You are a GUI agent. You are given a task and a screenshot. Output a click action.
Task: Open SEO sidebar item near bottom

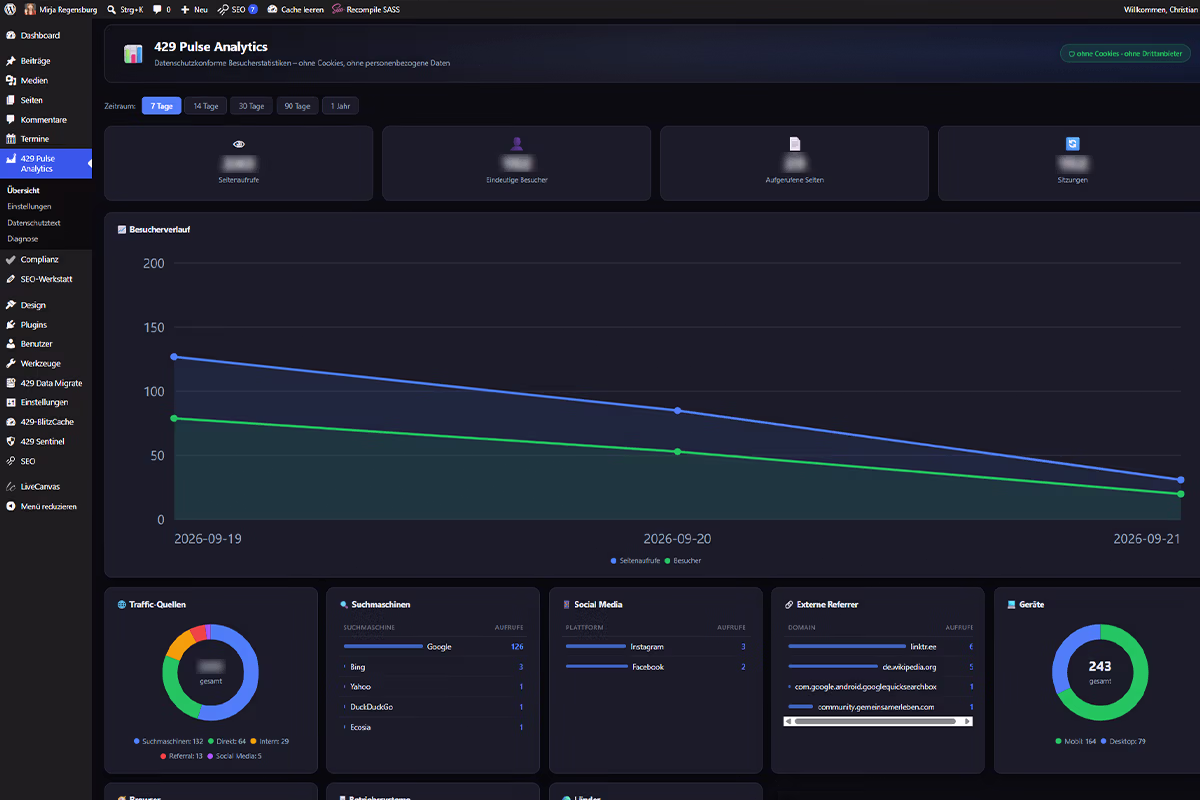(45, 461)
